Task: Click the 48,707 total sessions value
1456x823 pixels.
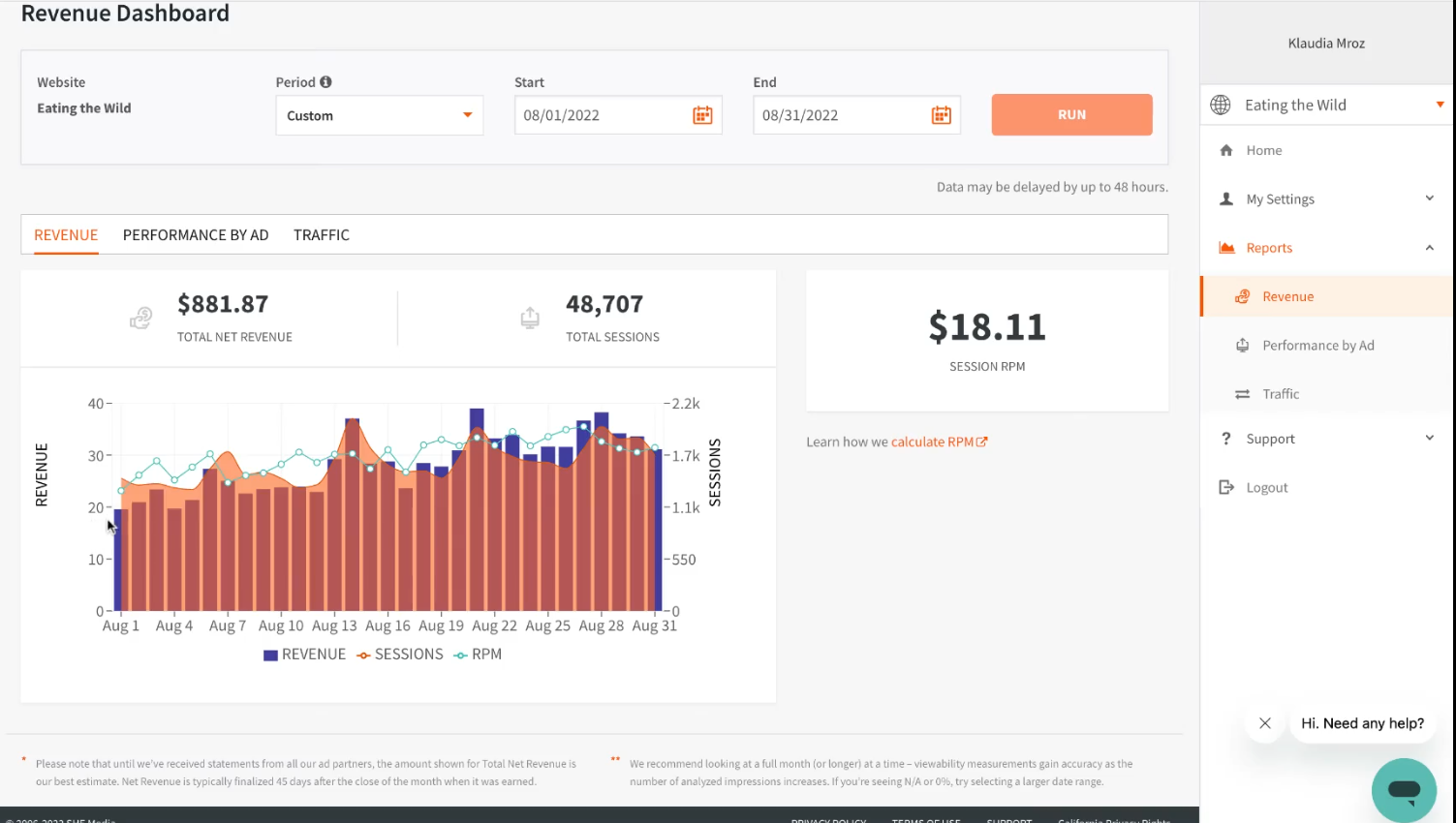Action: [604, 304]
